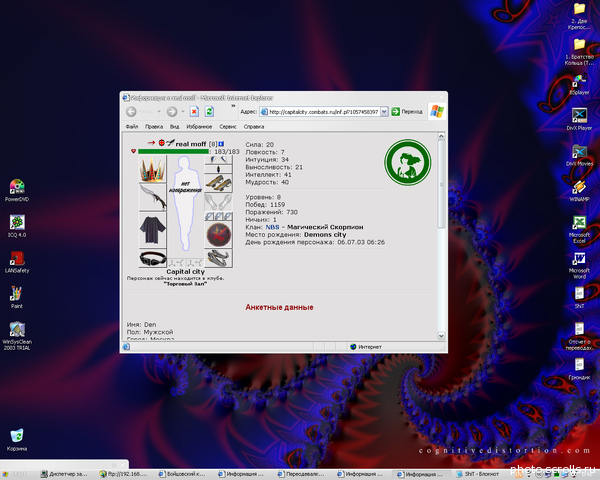
Task: Click the 'Demons city' birthplace text
Action: coord(325,235)
